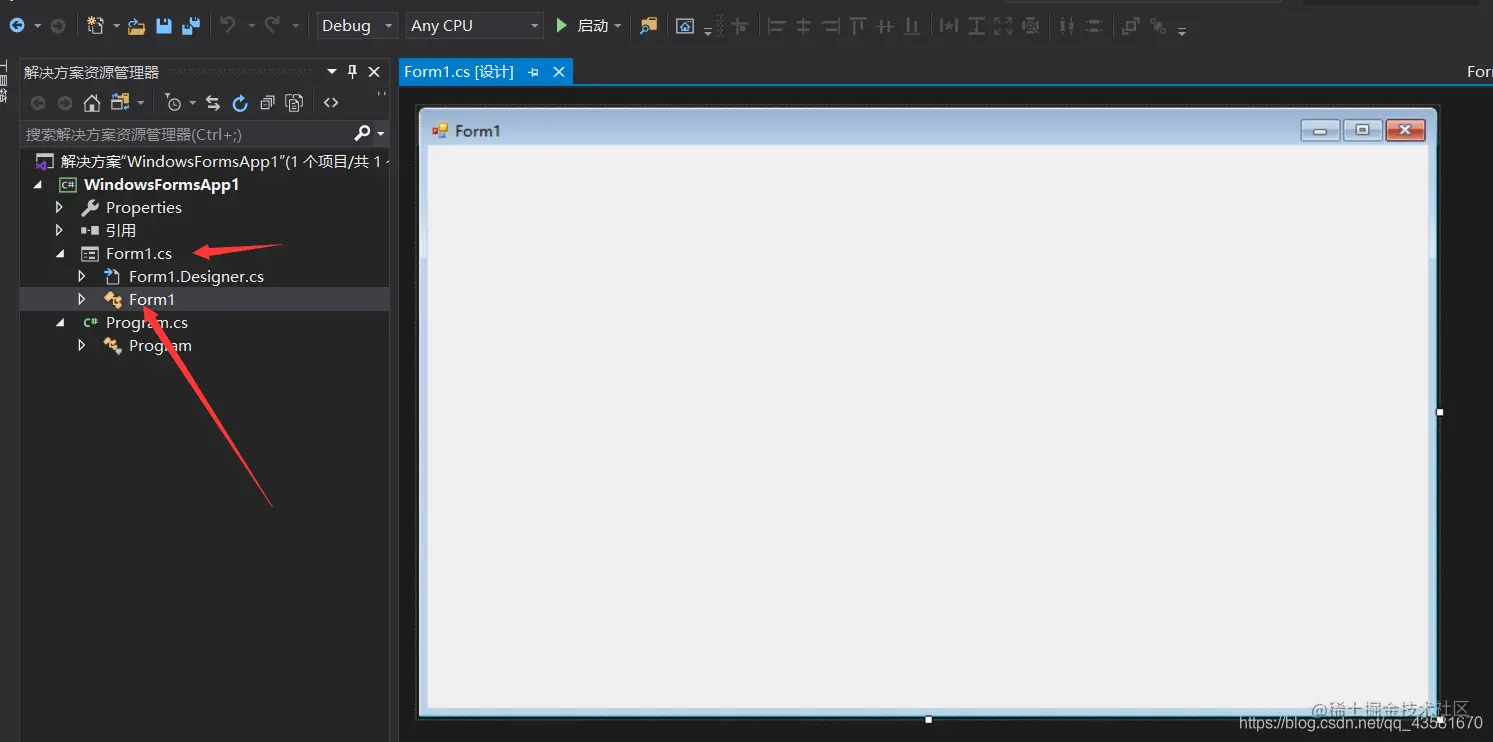Open the Solution Explorer window options dropdown
The height and width of the screenshot is (742, 1493).
332,71
